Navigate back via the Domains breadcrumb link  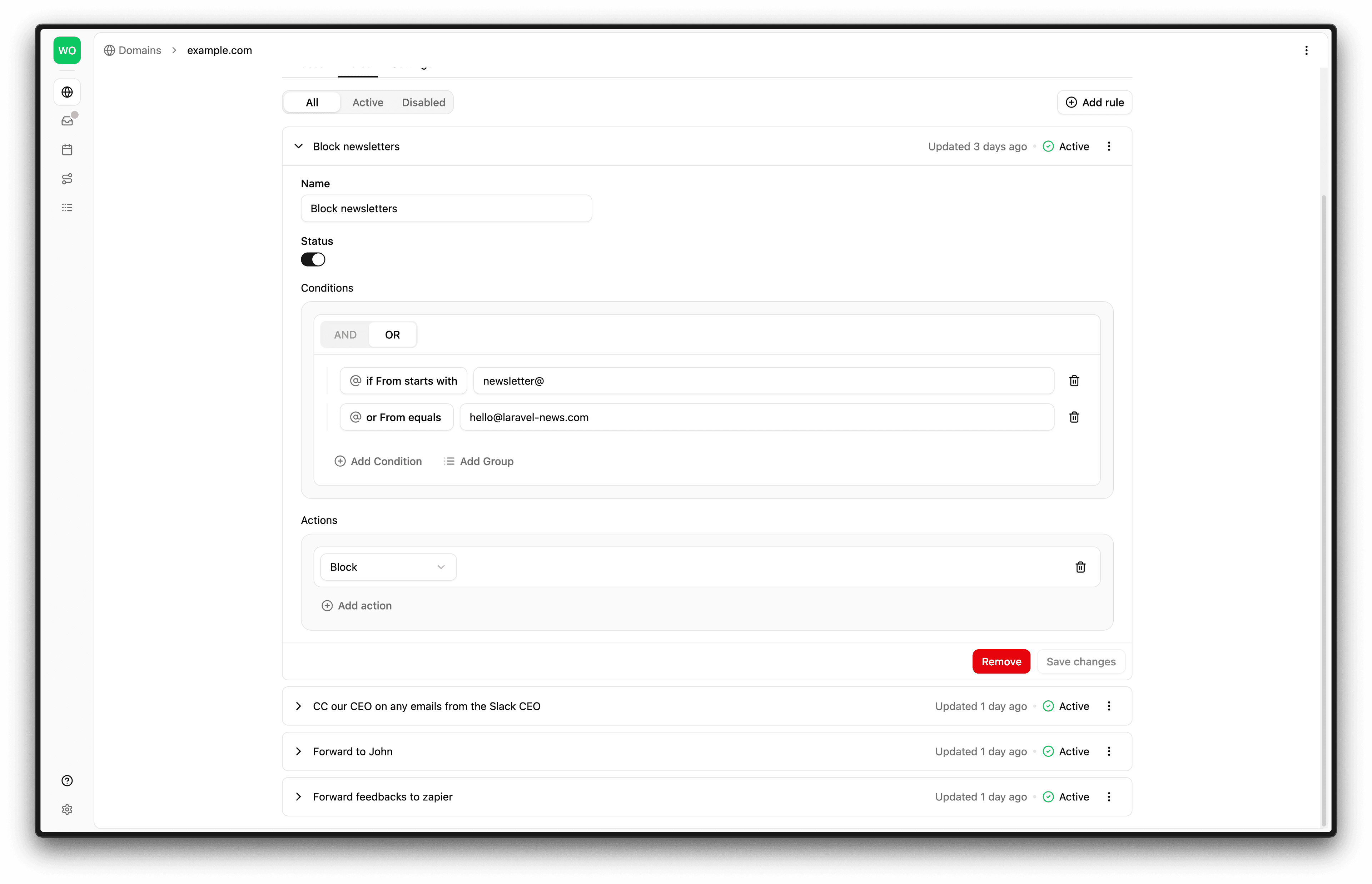tap(140, 50)
